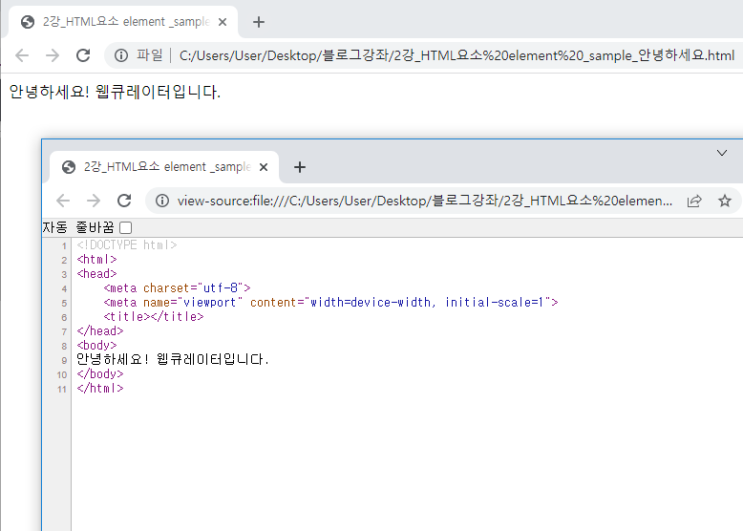Click the meta viewport source line

coord(331,302)
